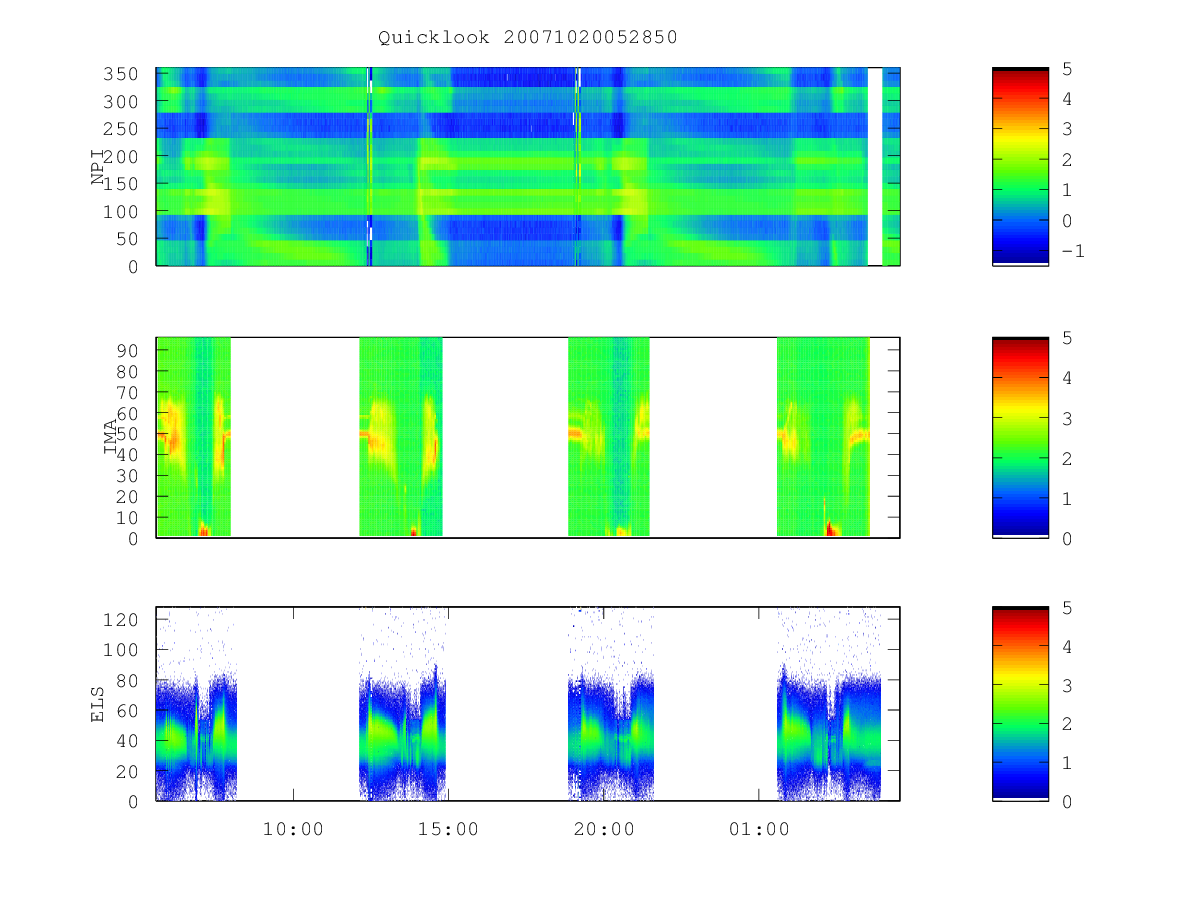Click the IMA panel color bar
1200x900 pixels.
1020,437
